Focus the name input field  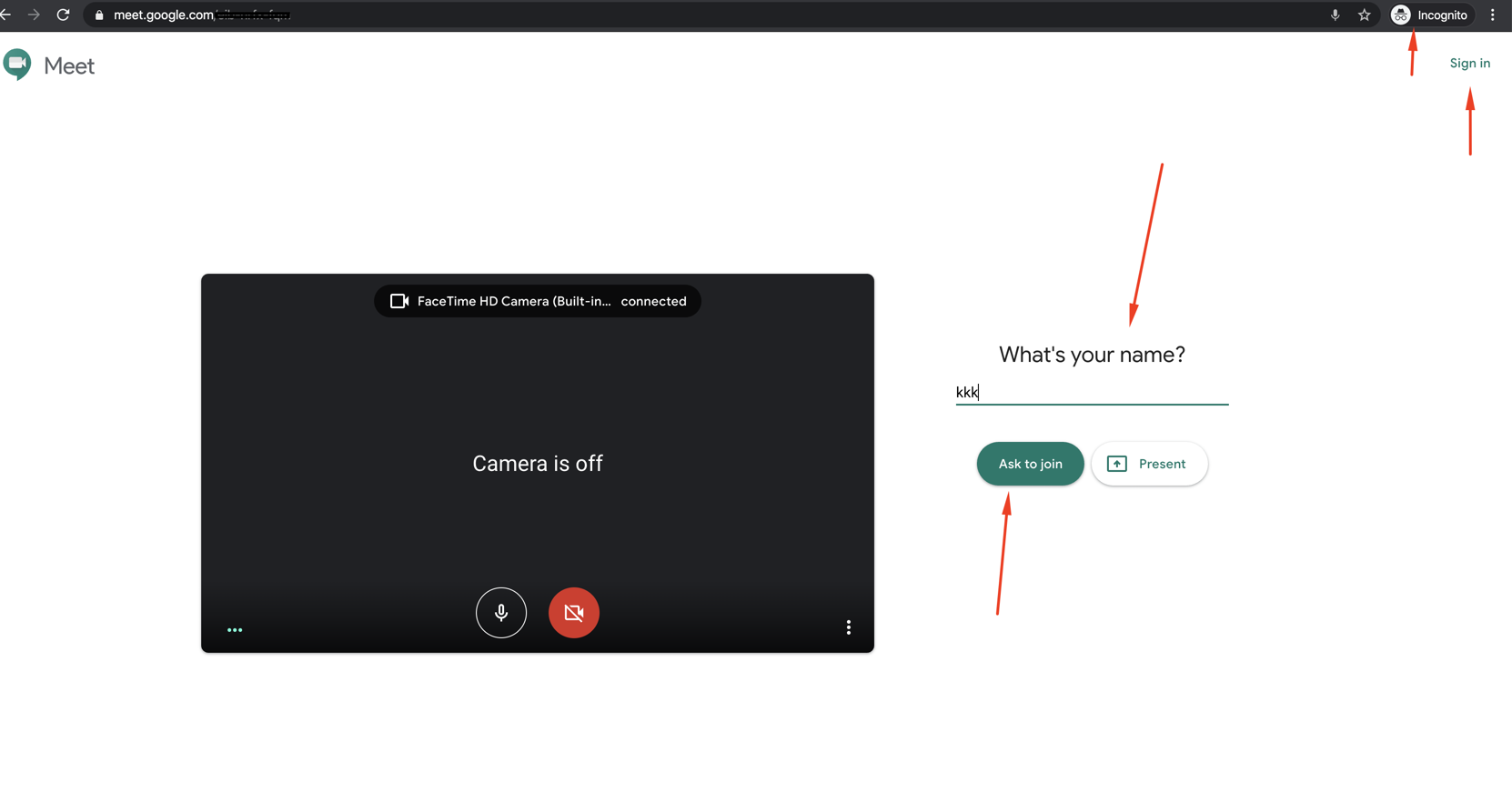pyautogui.click(x=1091, y=392)
